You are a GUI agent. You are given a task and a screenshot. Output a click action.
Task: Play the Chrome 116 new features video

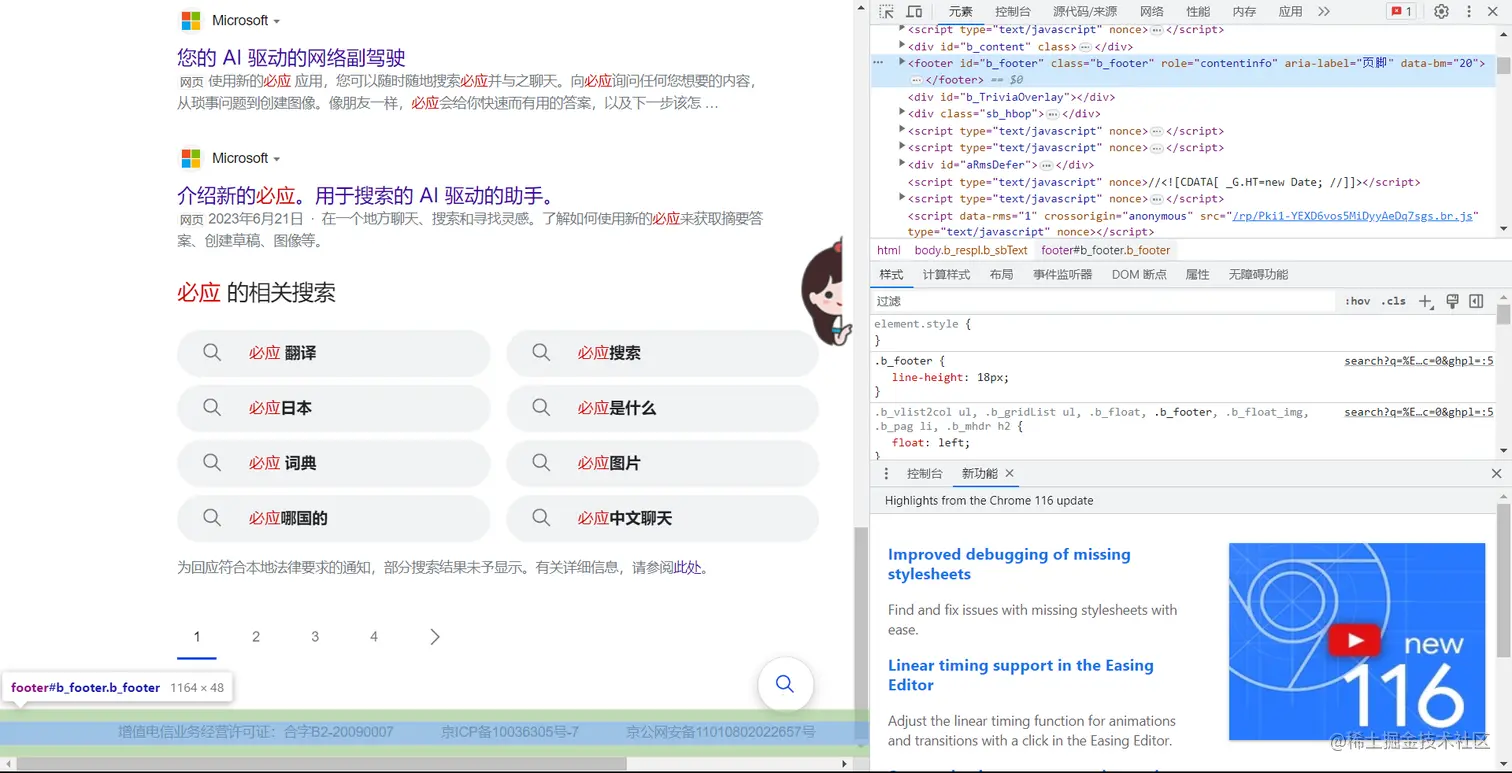(1353, 640)
